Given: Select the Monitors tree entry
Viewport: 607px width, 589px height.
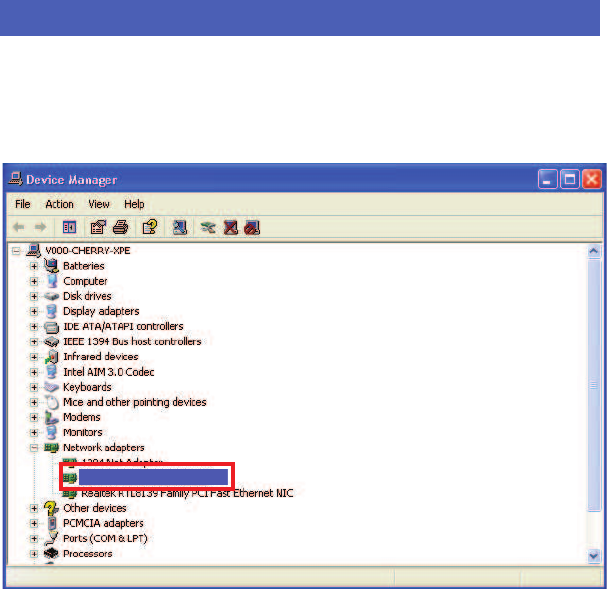Looking at the screenshot, I should [x=82, y=432].
